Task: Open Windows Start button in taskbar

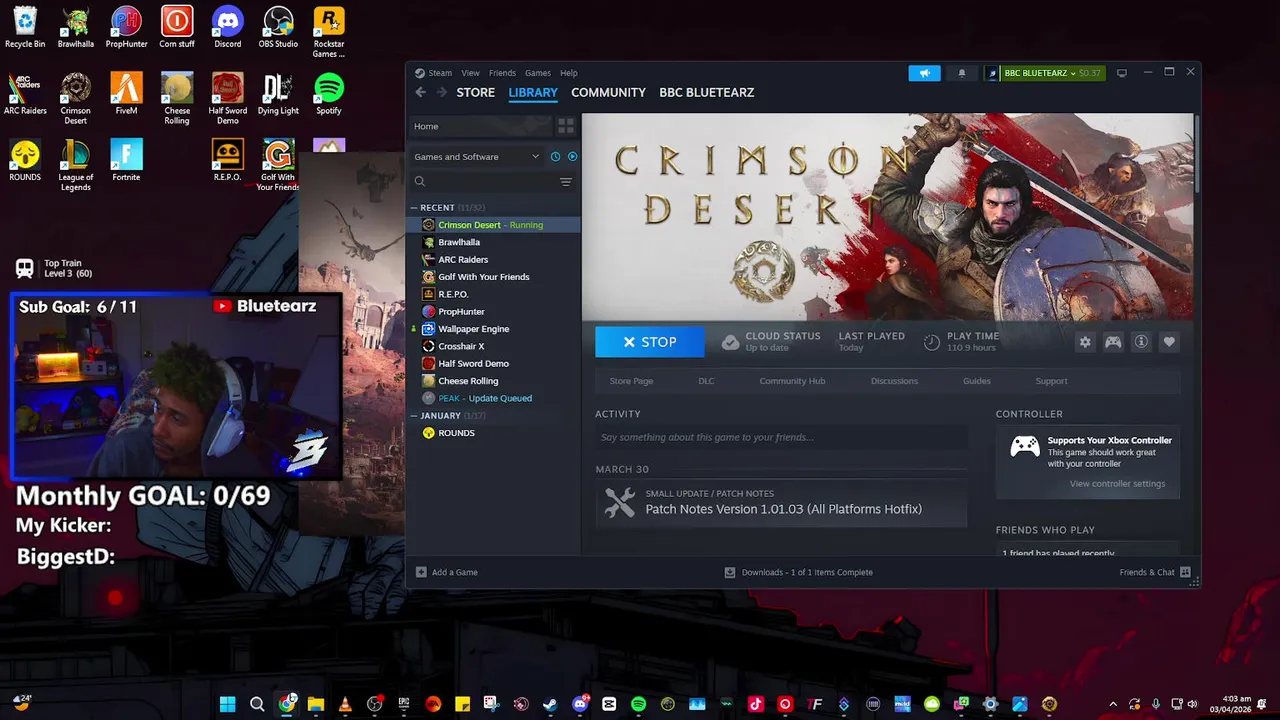Action: 227,704
